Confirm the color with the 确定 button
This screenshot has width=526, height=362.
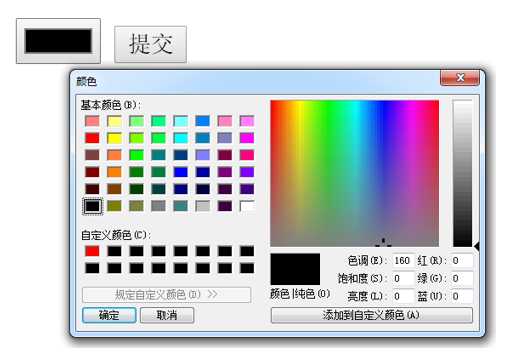click(x=109, y=315)
